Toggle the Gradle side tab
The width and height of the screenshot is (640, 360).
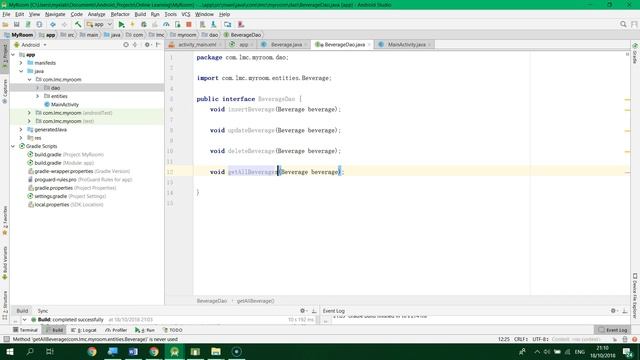(635, 53)
